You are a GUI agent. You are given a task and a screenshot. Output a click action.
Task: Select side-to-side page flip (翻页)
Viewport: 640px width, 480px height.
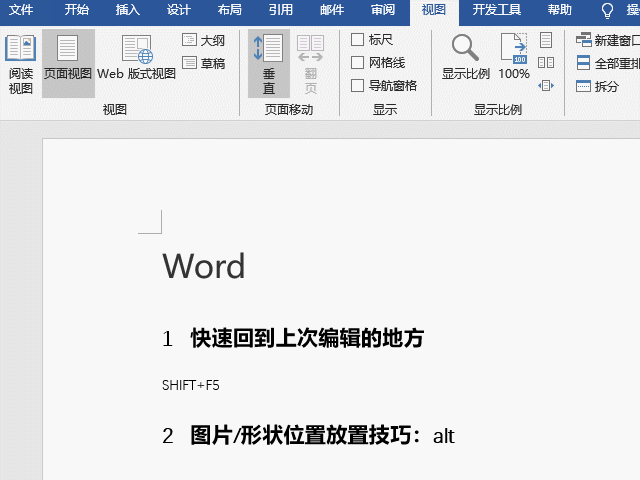pos(311,64)
